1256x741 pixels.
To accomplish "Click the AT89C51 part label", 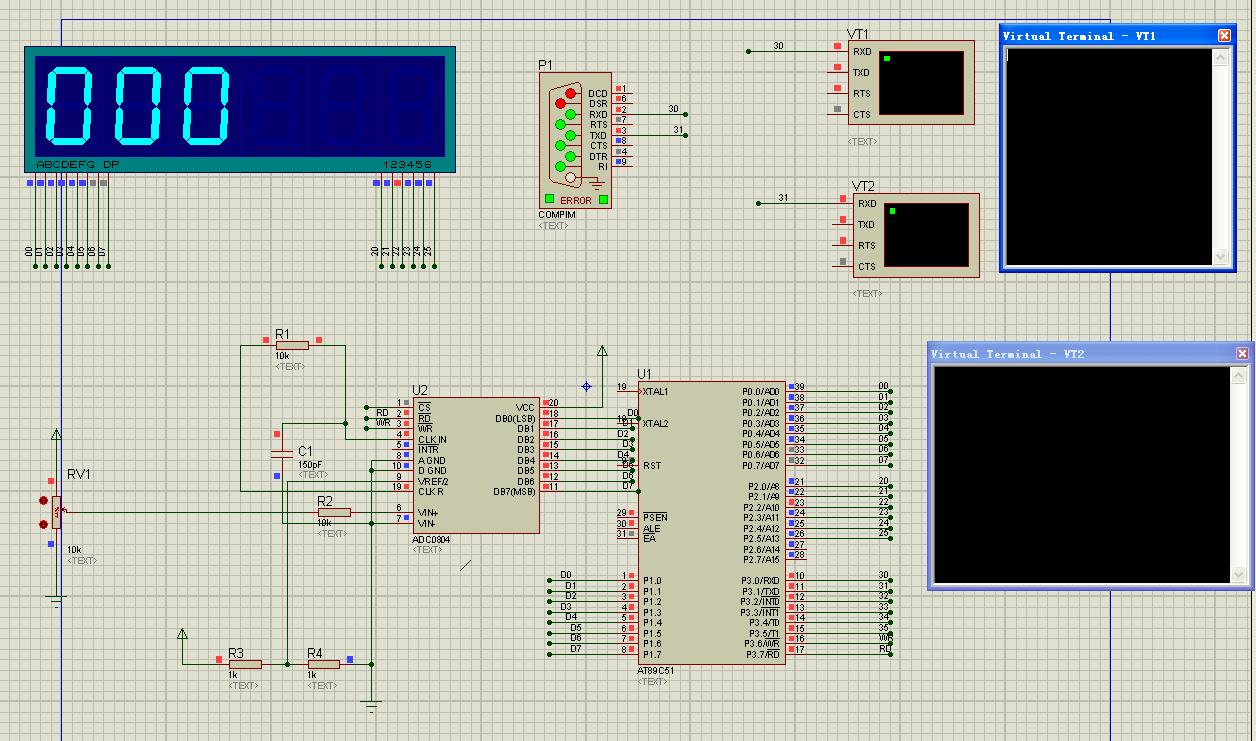I will (x=656, y=671).
